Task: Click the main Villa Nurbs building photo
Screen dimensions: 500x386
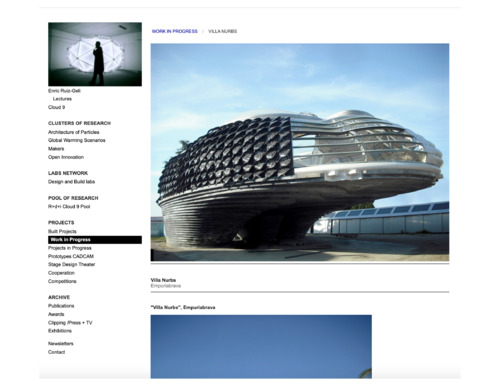Action: (300, 152)
